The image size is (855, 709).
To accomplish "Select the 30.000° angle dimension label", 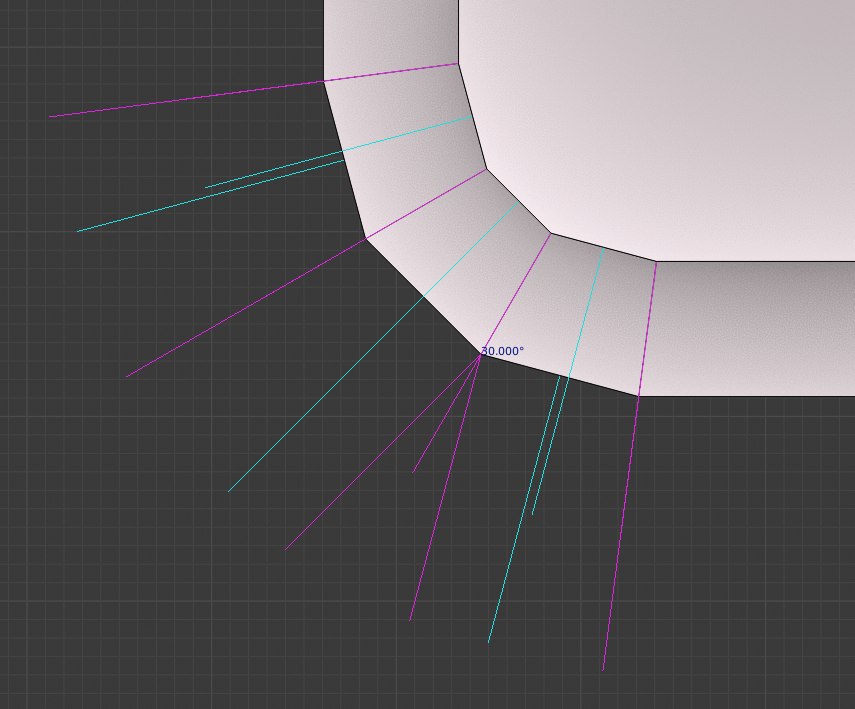I will [x=502, y=351].
